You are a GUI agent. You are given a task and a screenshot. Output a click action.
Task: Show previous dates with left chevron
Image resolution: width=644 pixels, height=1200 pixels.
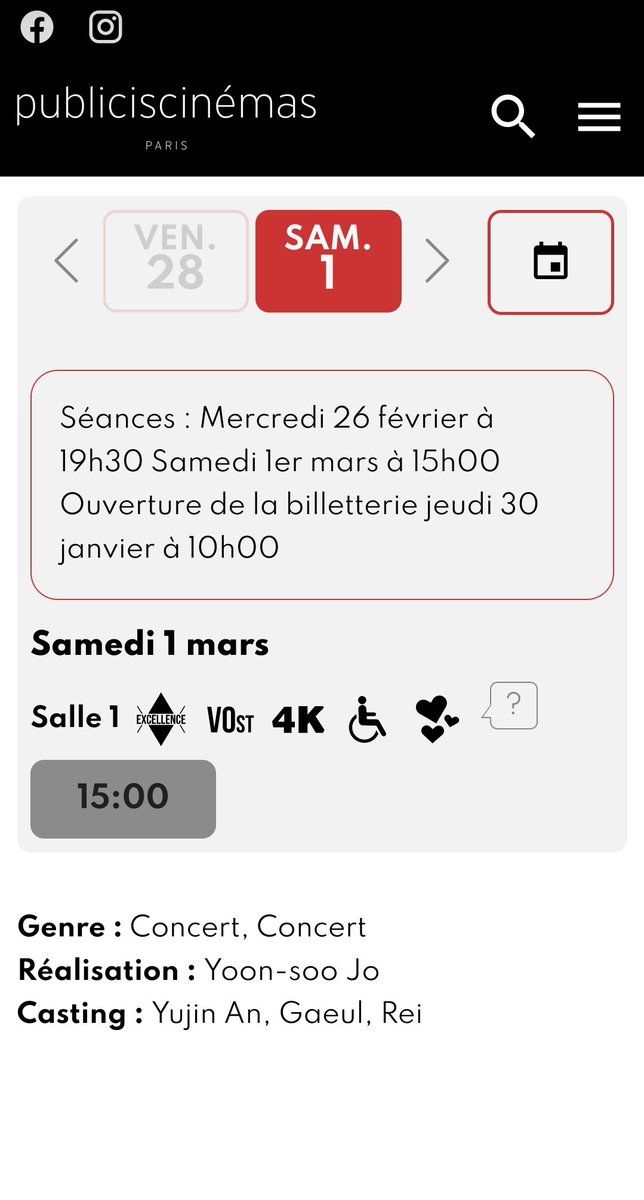[x=67, y=261]
